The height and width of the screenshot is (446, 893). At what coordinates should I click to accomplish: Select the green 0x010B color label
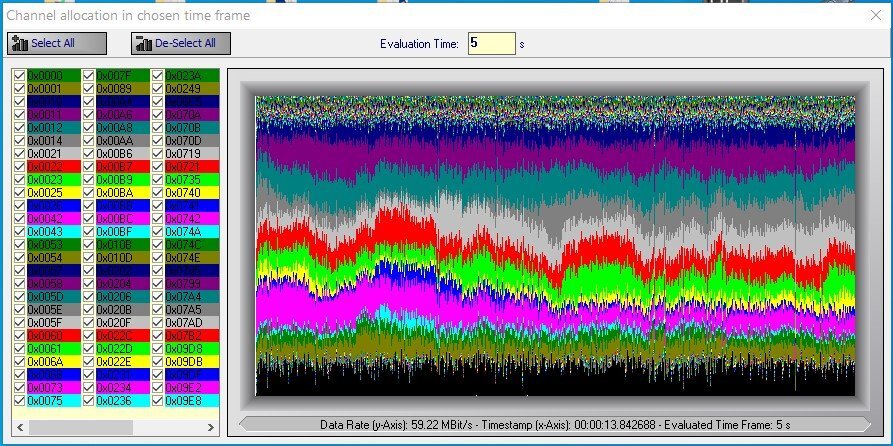click(x=122, y=245)
